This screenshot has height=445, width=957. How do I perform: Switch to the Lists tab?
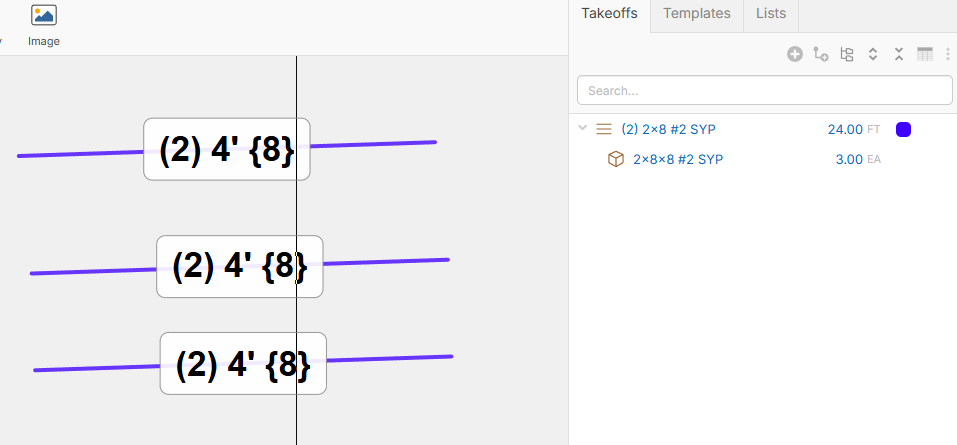point(770,13)
